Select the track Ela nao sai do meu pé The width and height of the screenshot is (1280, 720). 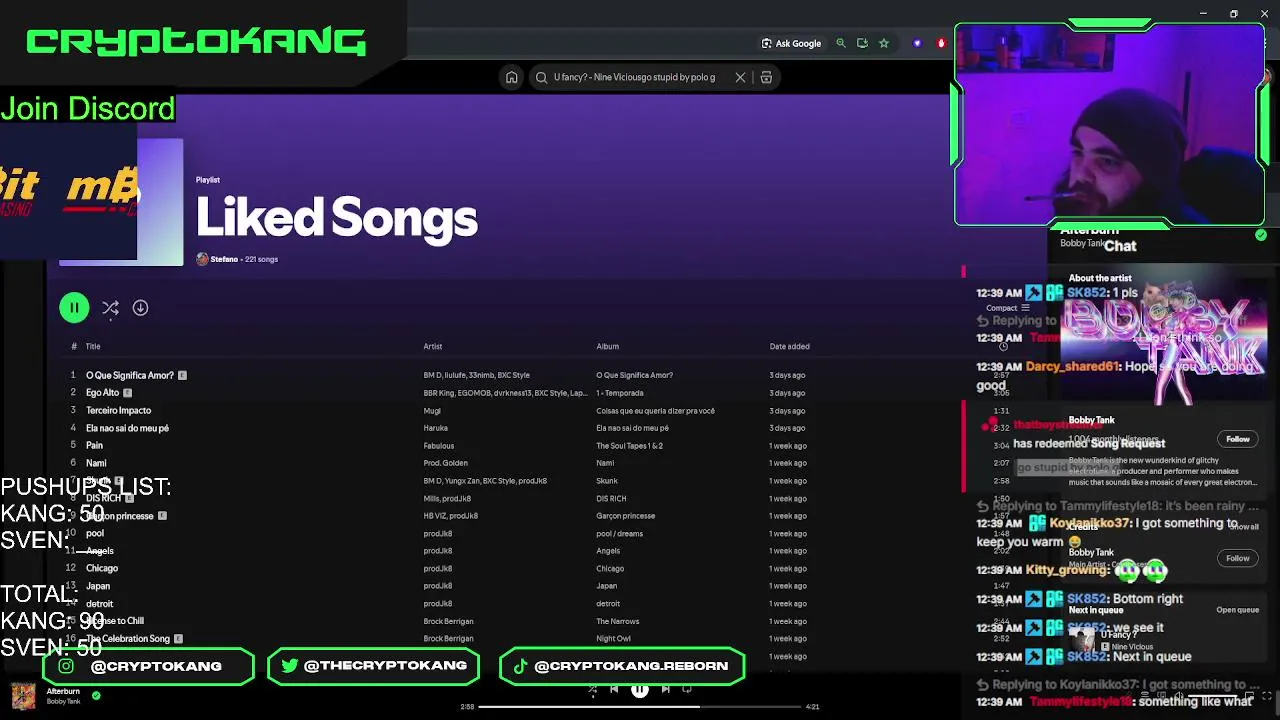click(127, 428)
